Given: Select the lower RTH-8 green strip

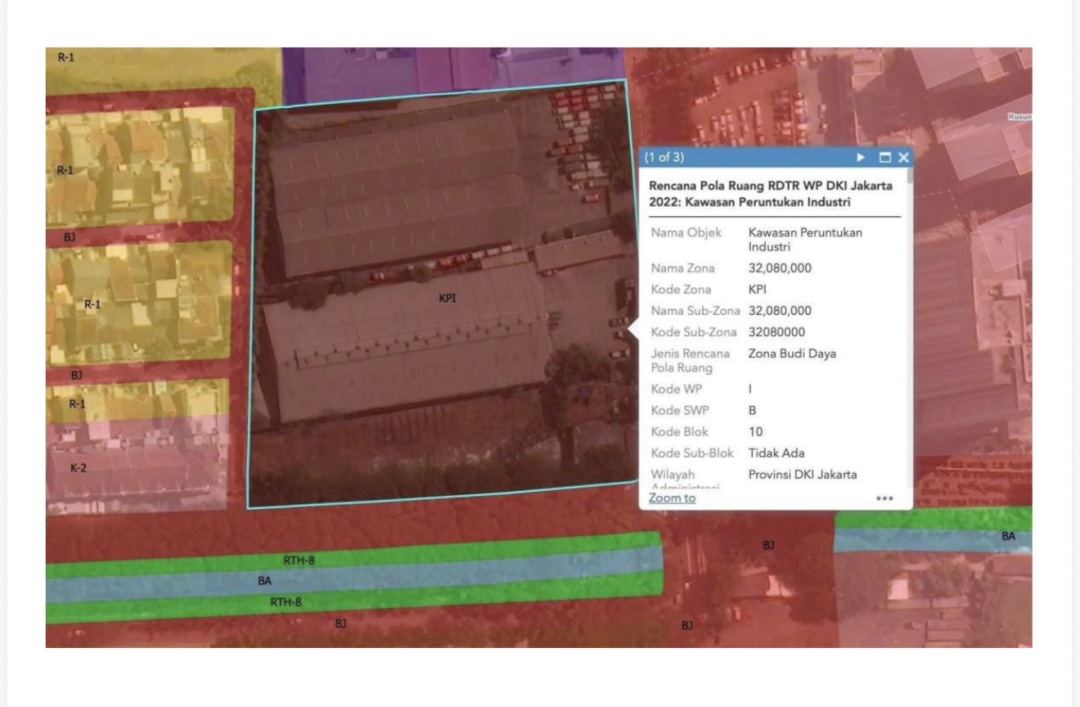Looking at the screenshot, I should [286, 602].
